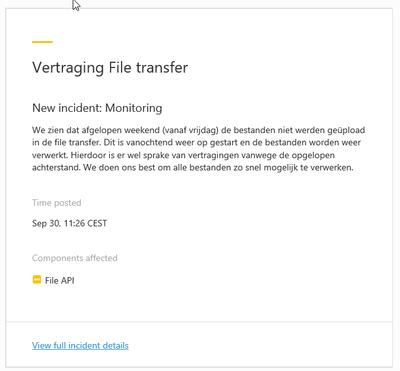Click the text line starting 'verwerkt. Hierdoor'

click(183, 155)
